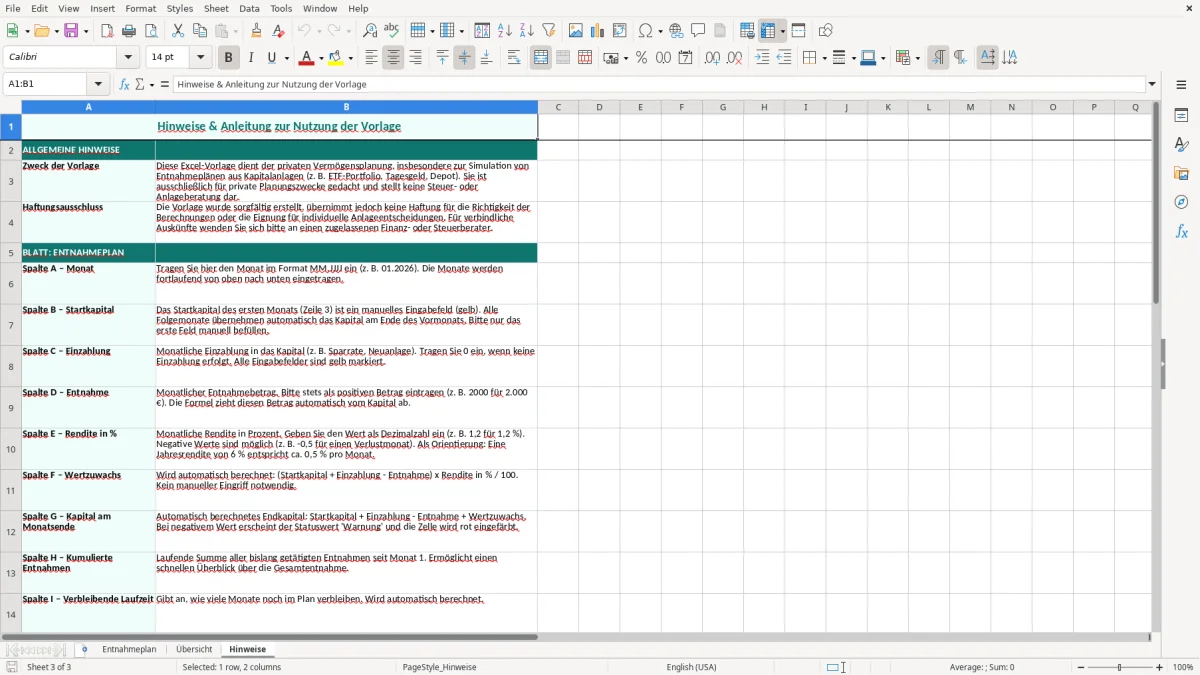Clear direct formatting icon
The width and height of the screenshot is (1200, 675).
click(278, 31)
